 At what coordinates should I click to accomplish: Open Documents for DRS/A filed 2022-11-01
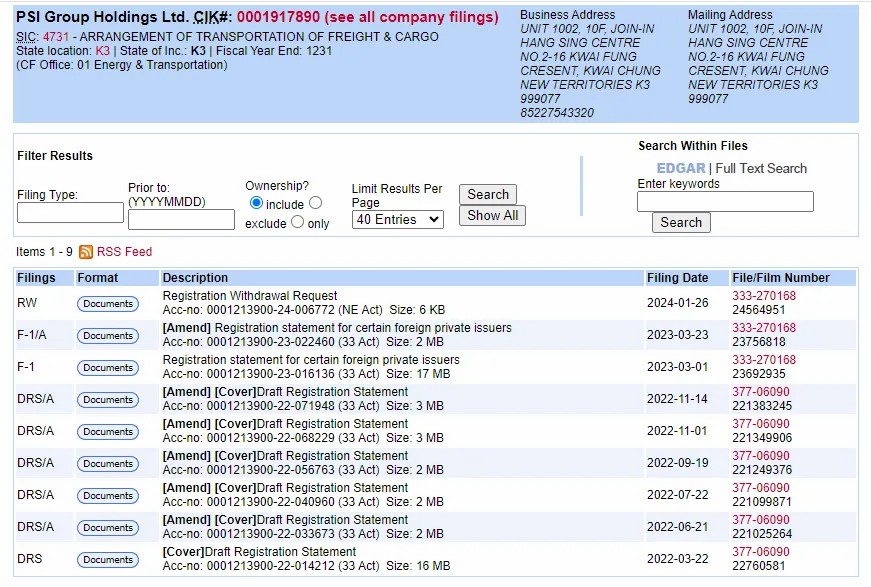108,432
